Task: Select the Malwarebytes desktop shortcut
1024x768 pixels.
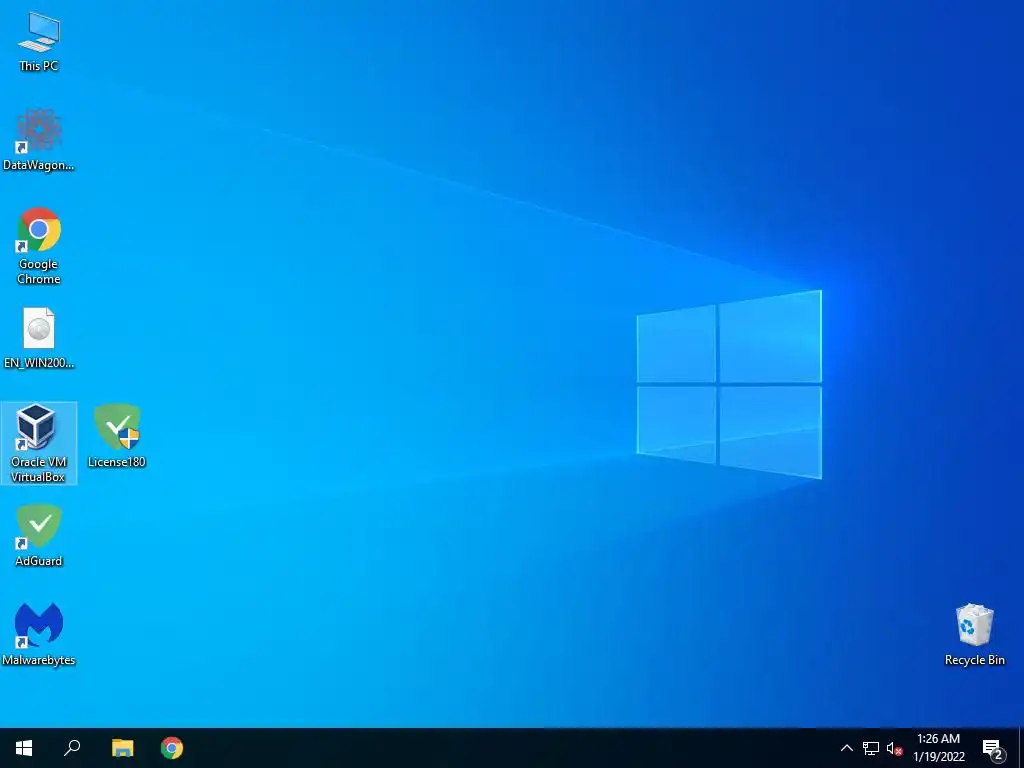Action: [39, 635]
